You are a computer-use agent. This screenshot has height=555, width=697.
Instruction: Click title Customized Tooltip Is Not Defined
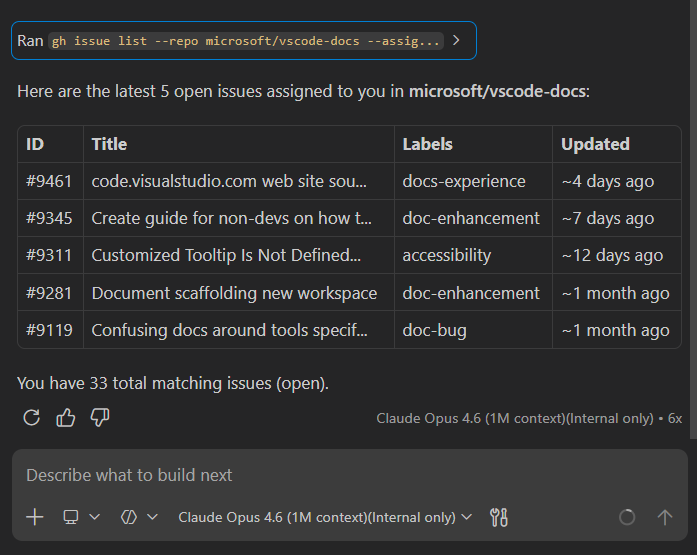click(226, 256)
